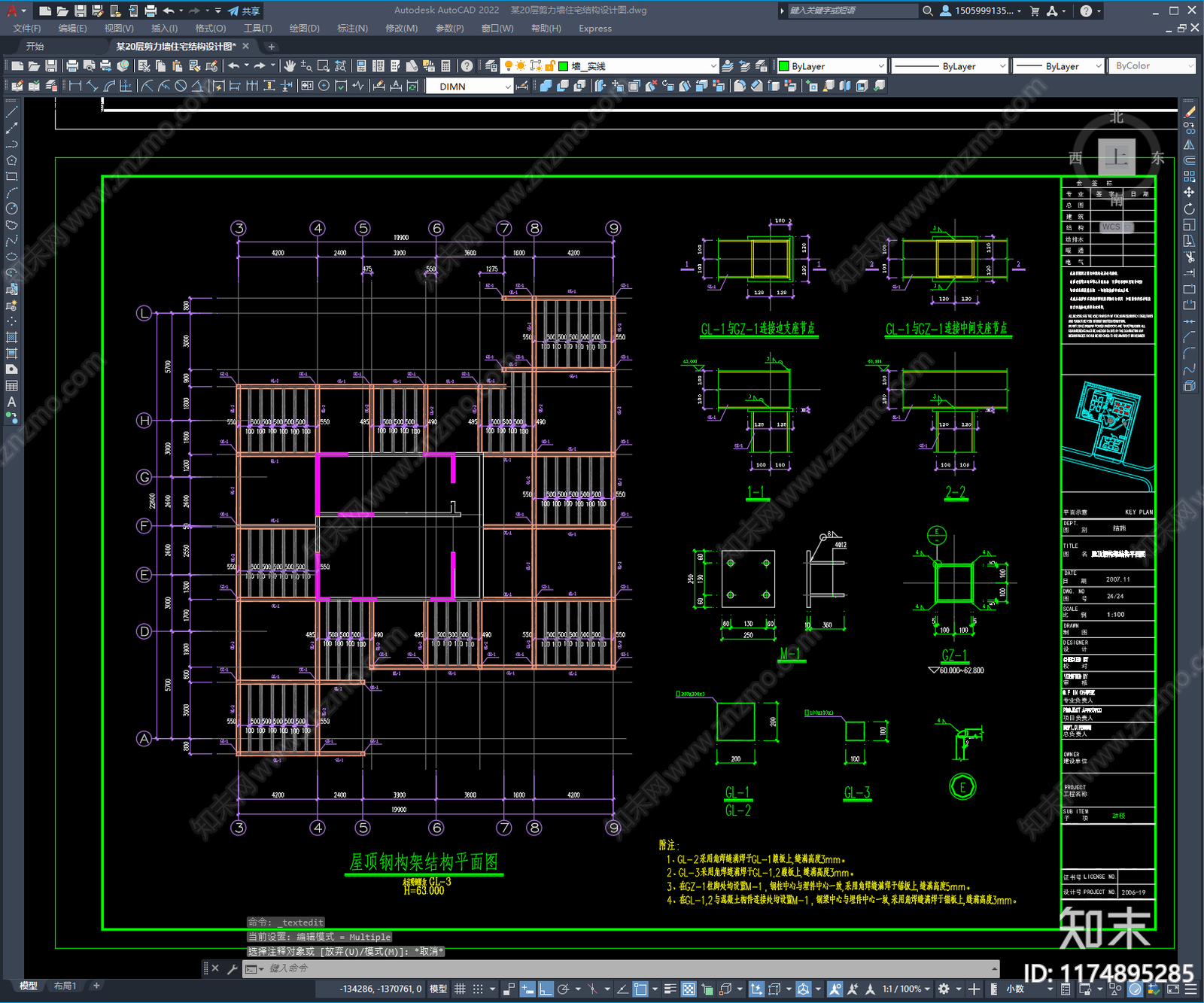Toggle polar tracking in status bar
The image size is (1204, 1003).
563,989
